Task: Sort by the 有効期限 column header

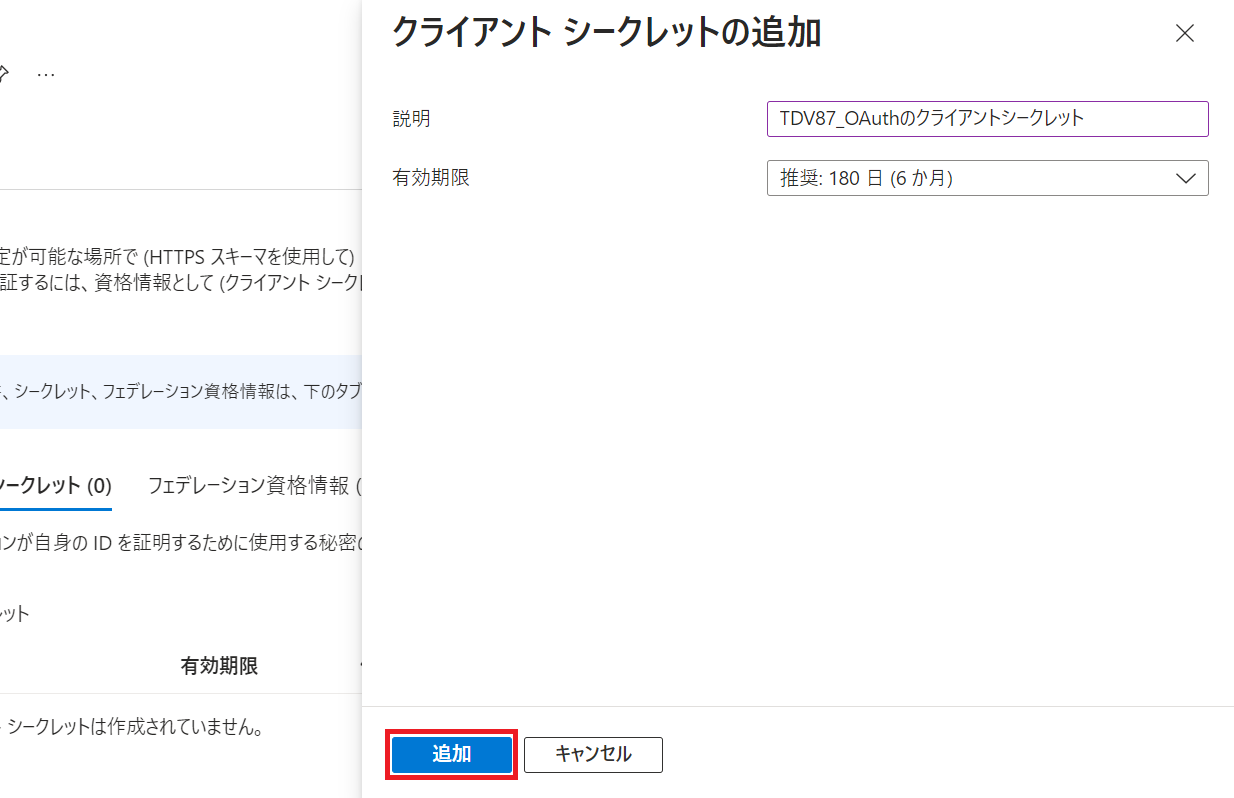Action: (x=219, y=666)
